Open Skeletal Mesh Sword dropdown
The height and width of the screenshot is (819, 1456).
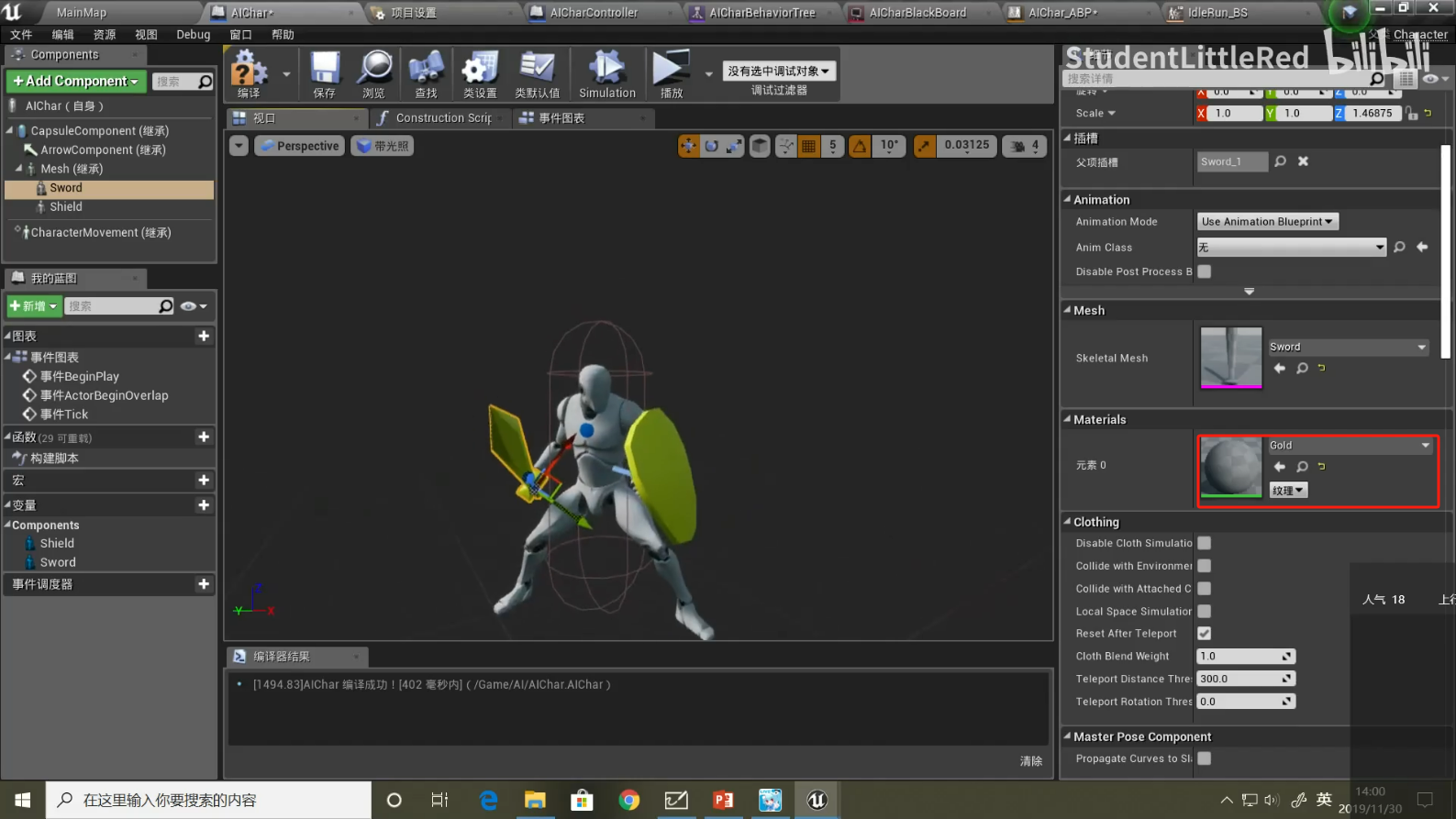point(1348,347)
